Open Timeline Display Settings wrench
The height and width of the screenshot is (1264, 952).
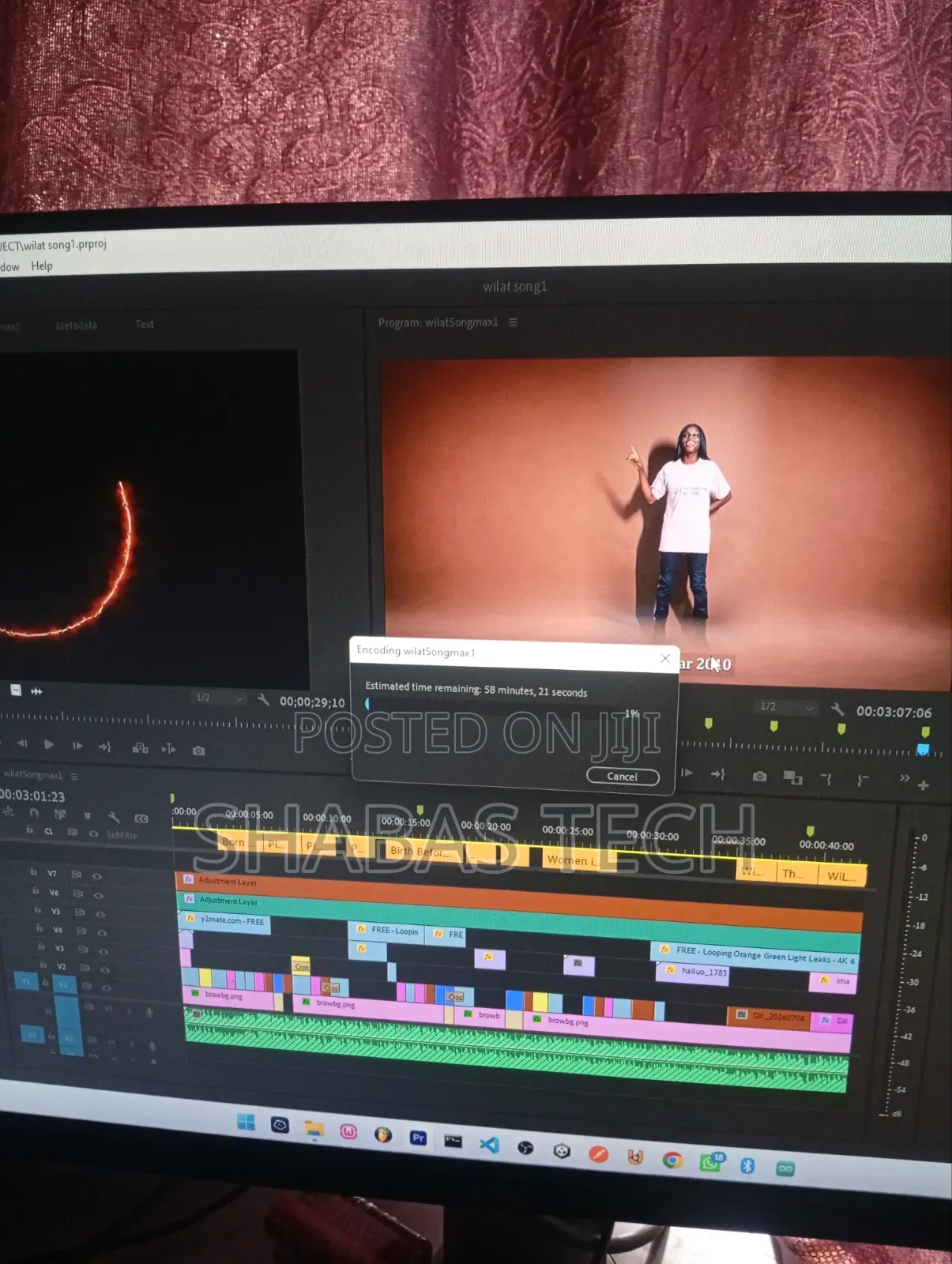pos(114,817)
